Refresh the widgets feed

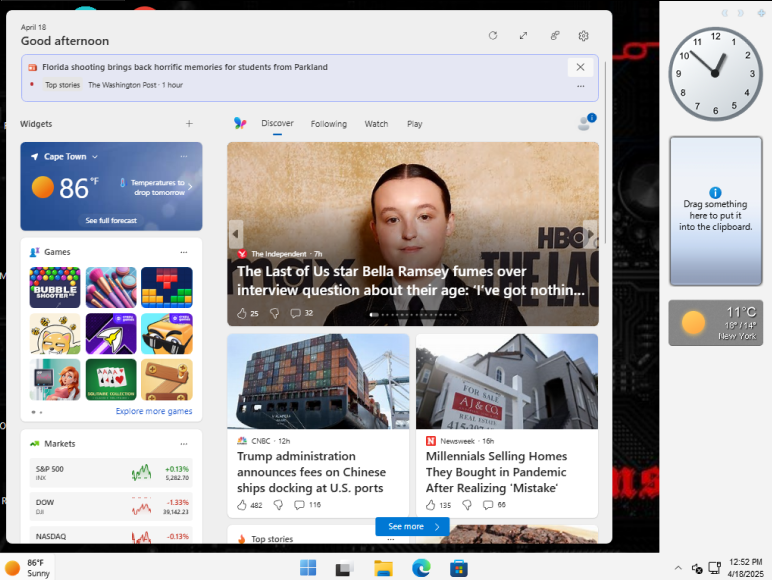click(x=493, y=35)
